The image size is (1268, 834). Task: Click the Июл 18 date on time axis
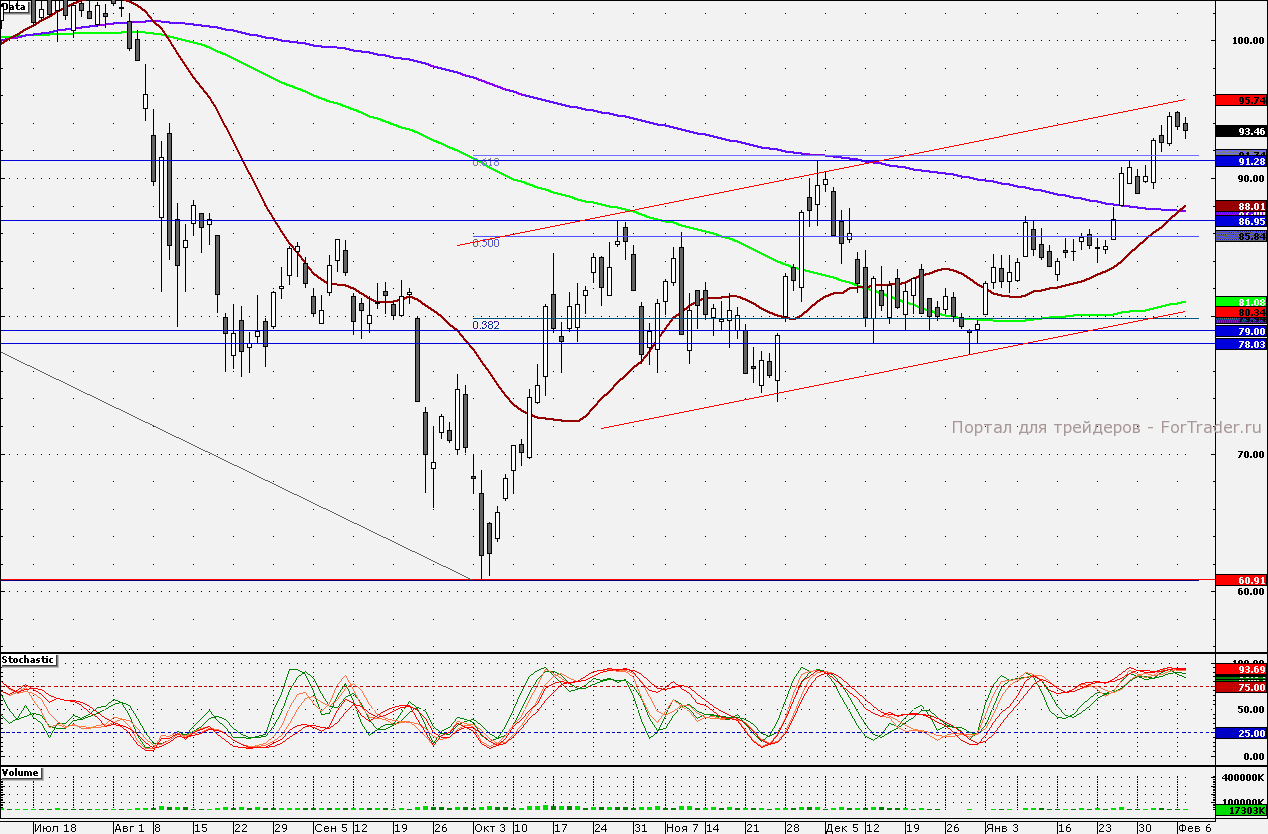click(x=54, y=828)
